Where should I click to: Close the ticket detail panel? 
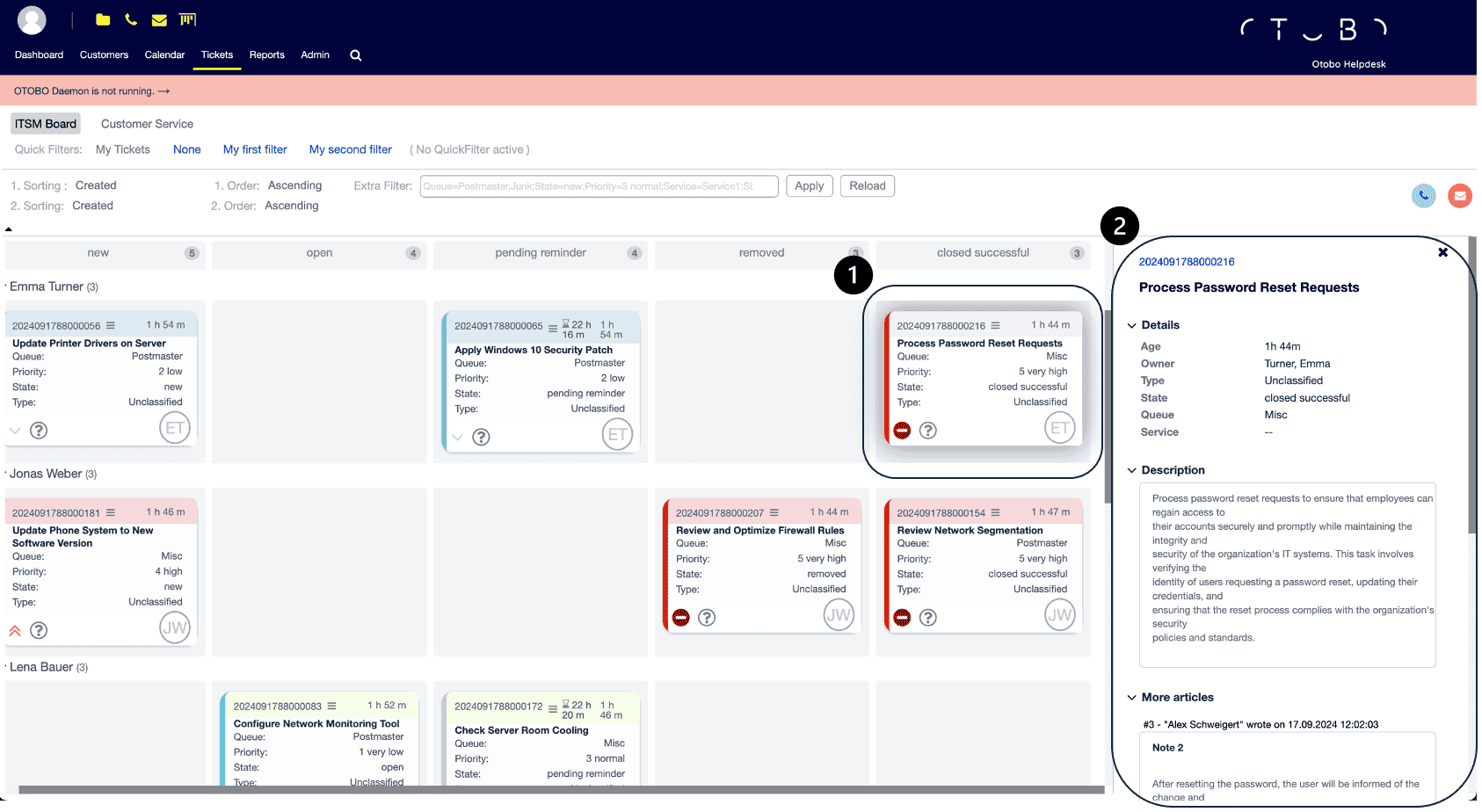coord(1442,252)
